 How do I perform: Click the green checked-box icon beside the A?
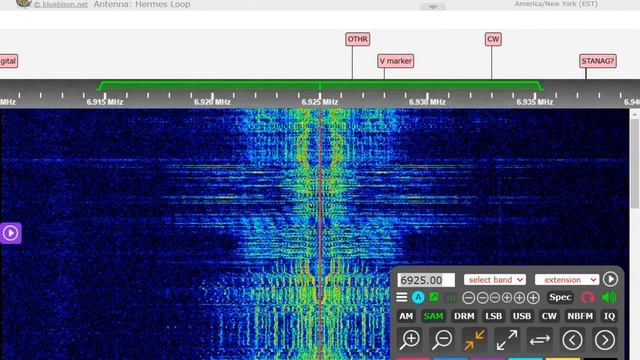(x=434, y=297)
